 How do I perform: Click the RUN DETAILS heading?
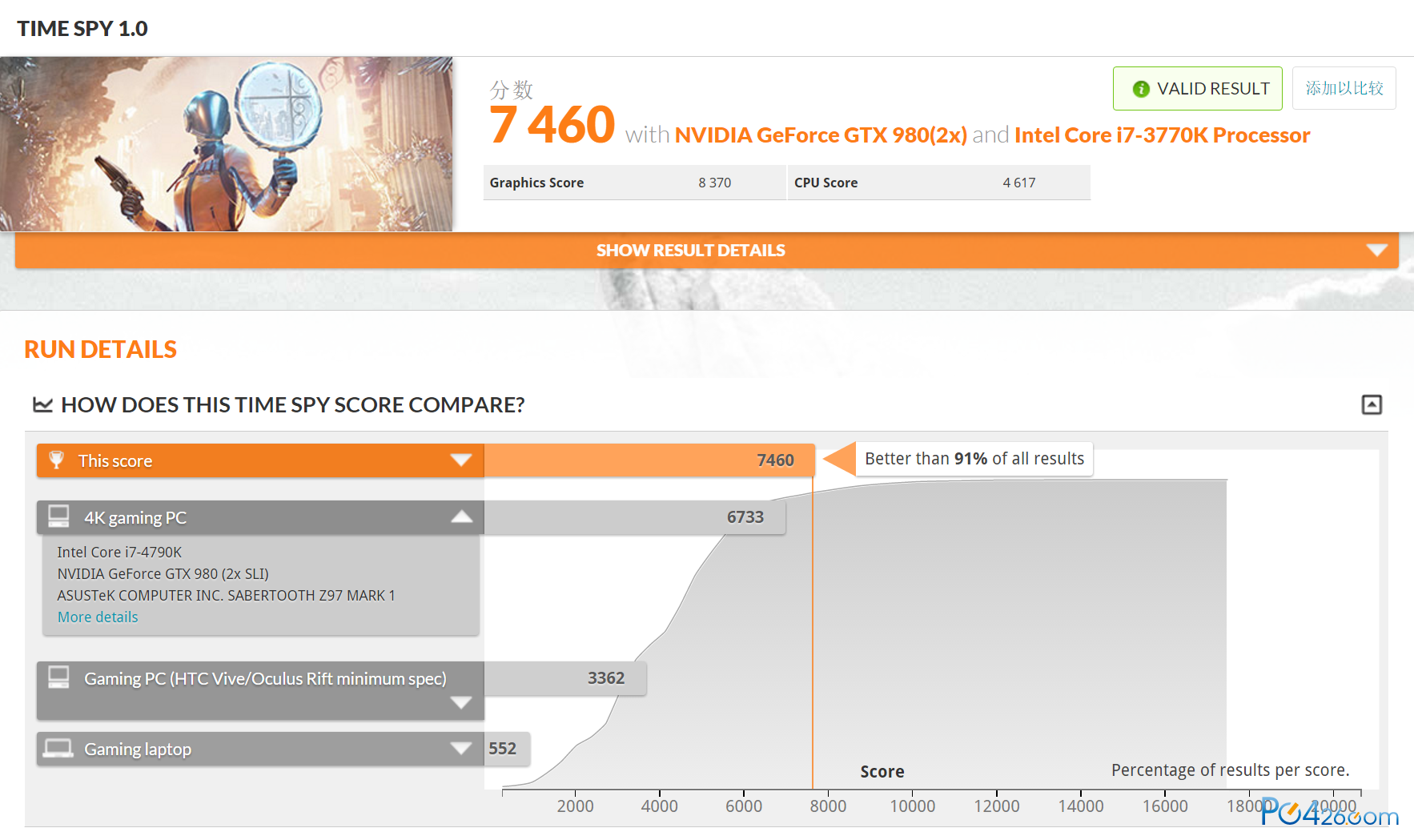coord(100,350)
